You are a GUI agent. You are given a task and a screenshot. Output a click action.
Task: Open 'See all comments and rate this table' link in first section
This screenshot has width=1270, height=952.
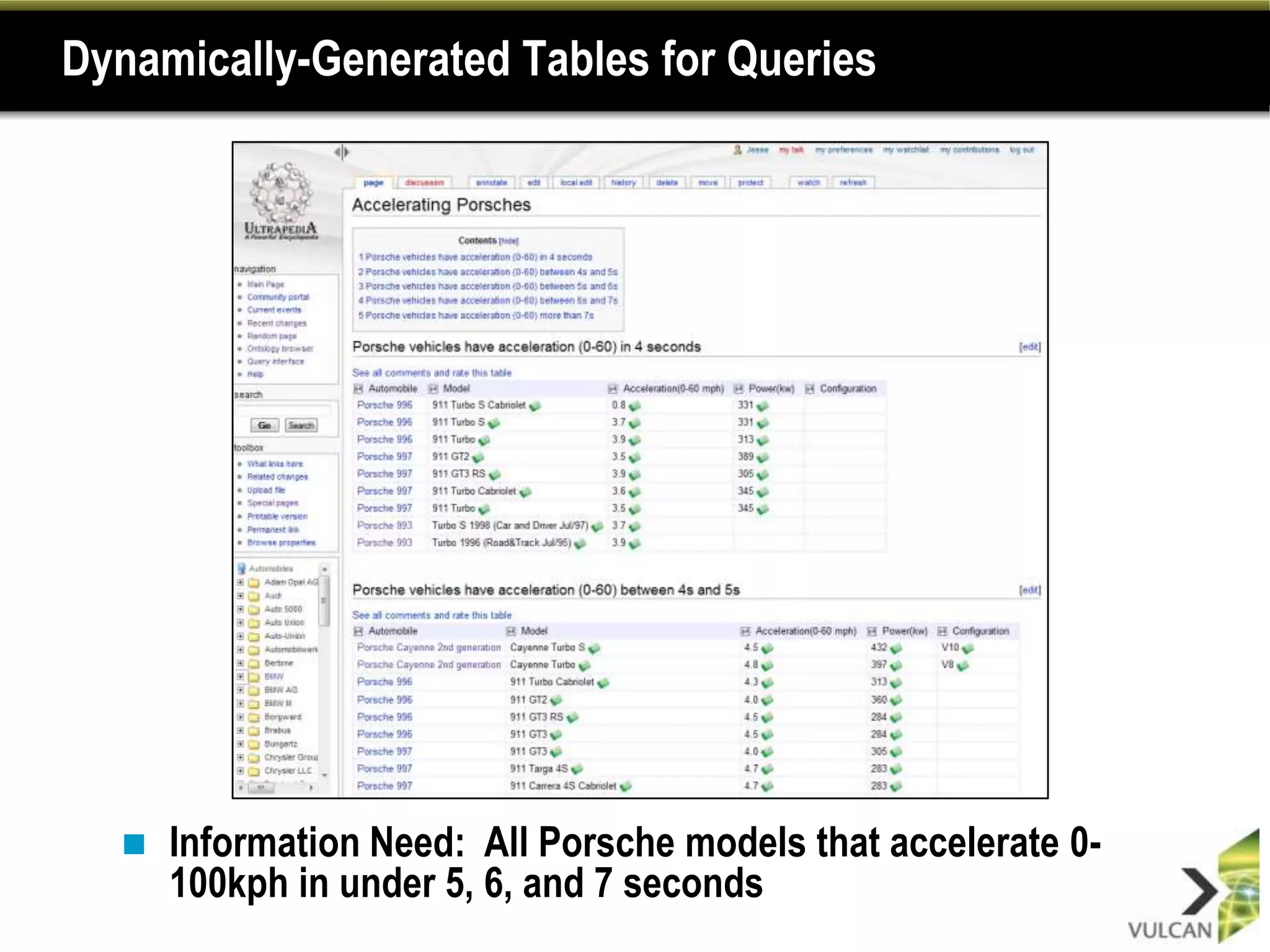coord(432,372)
